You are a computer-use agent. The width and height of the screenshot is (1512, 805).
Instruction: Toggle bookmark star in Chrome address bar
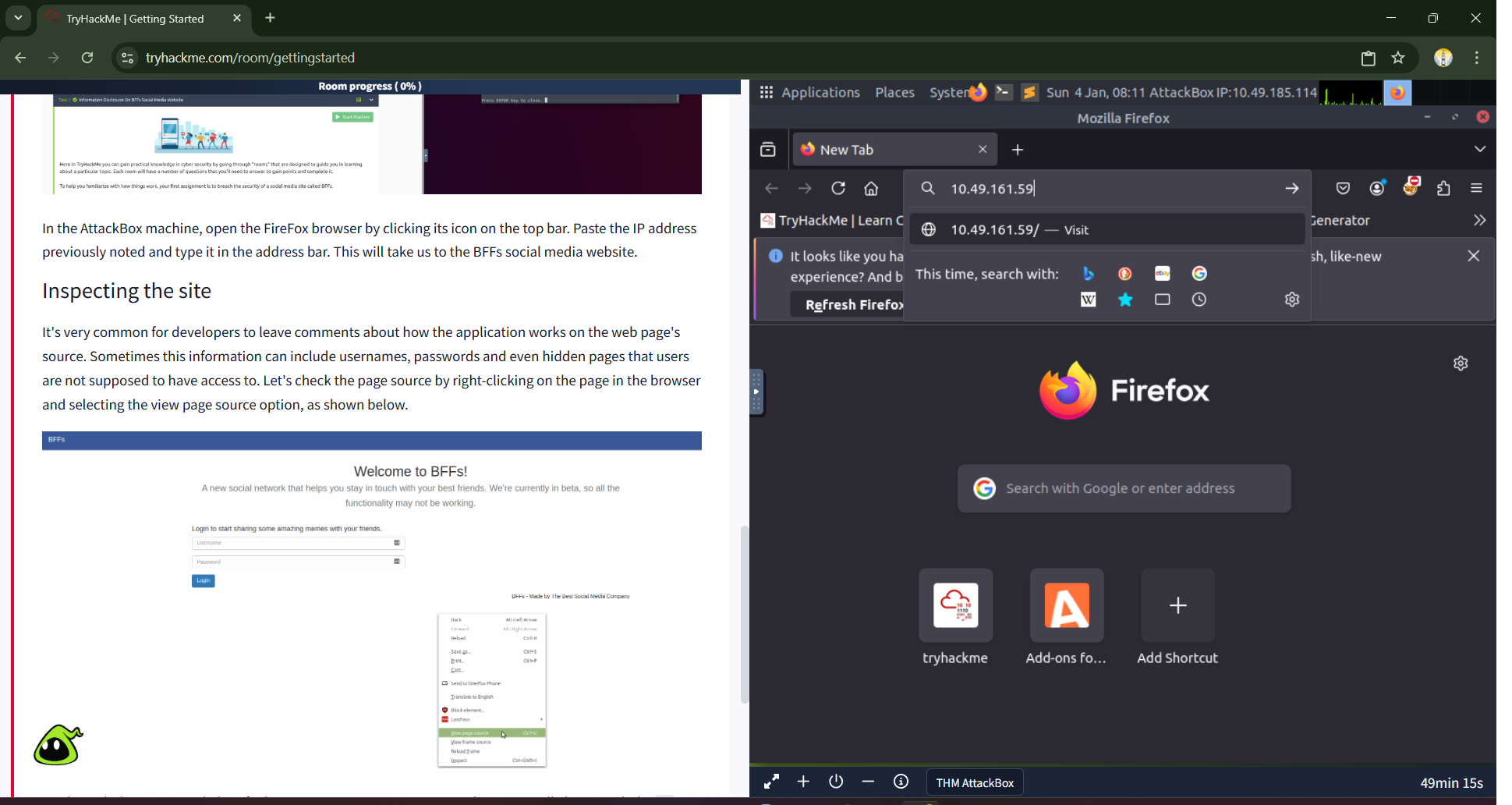(1398, 58)
